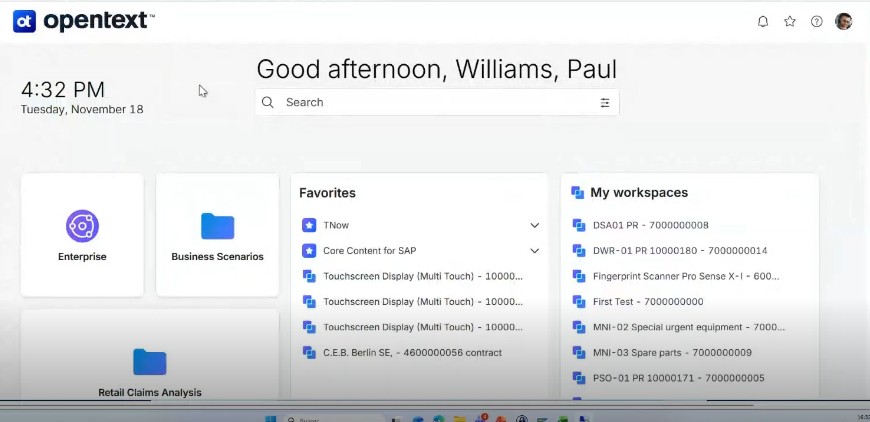870x422 pixels.
Task: Click the search magnifier icon
Action: pyautogui.click(x=267, y=102)
